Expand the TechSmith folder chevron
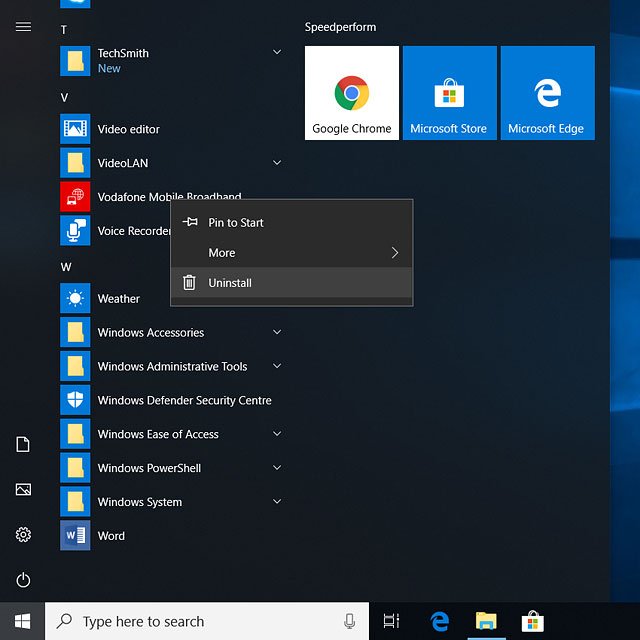The image size is (640, 640). 277,52
